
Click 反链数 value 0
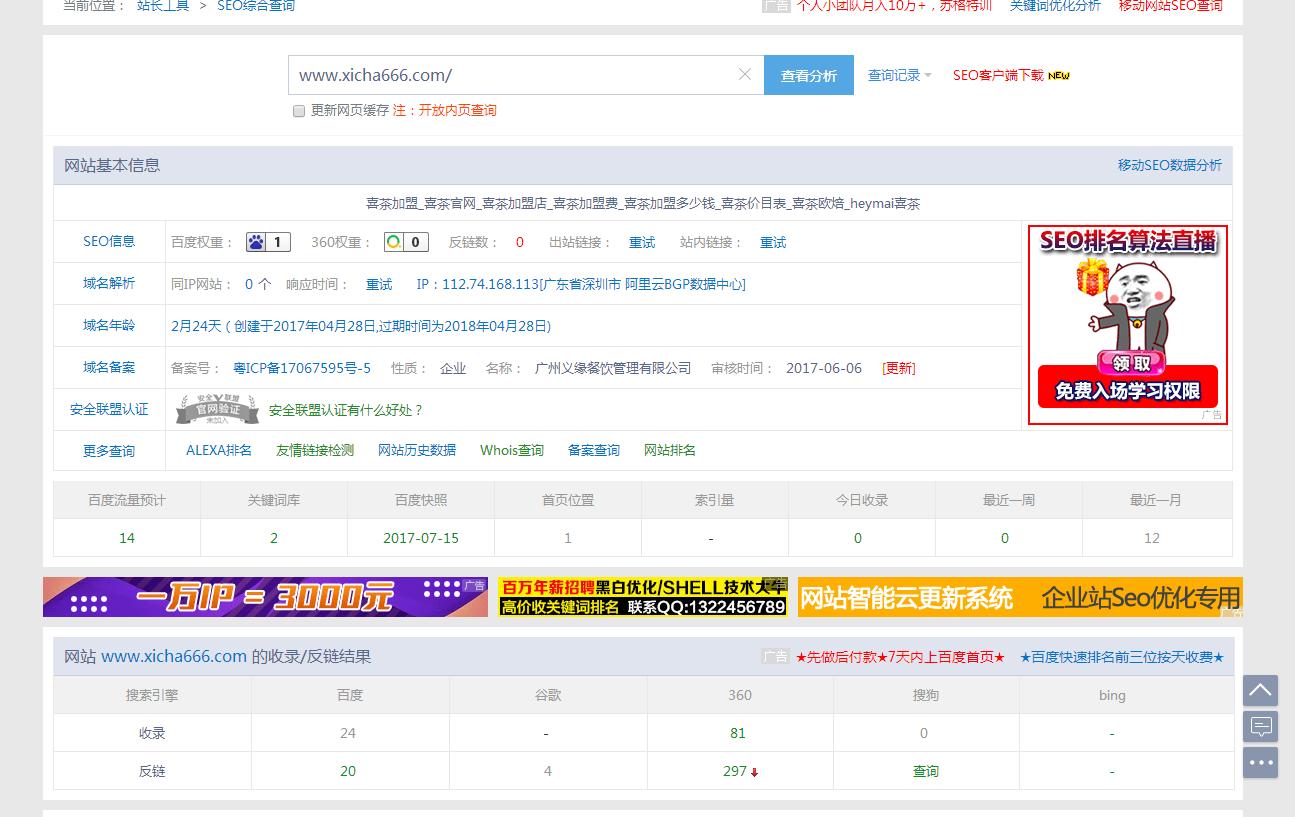(520, 242)
